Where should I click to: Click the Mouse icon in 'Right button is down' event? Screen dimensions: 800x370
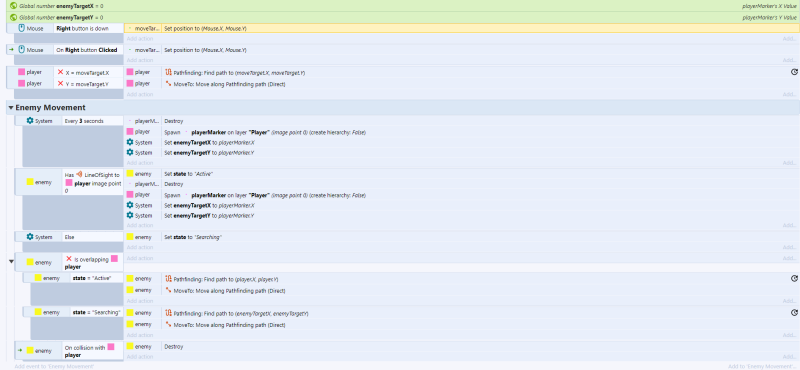(x=21, y=29)
